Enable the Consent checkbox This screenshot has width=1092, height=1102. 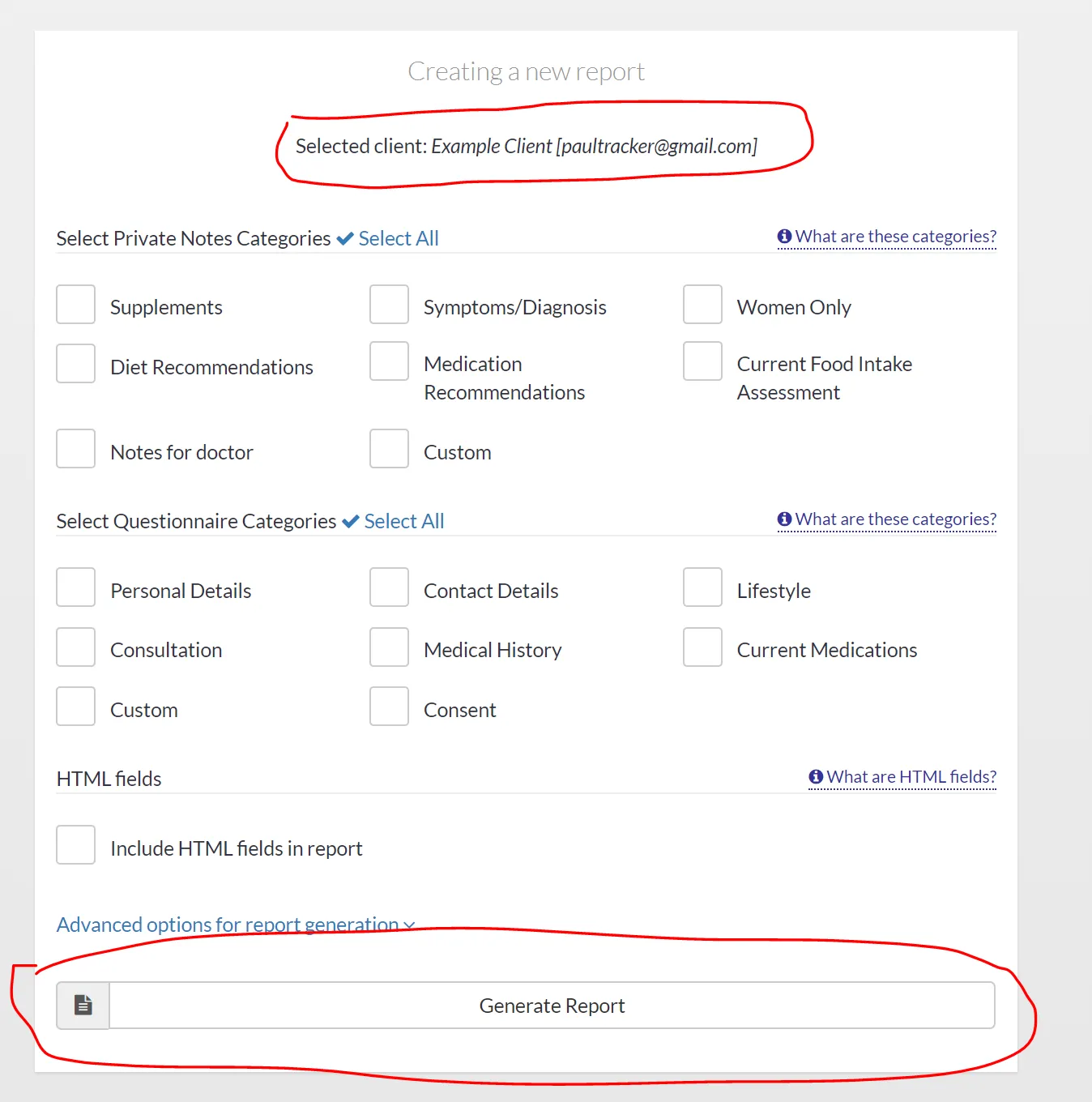click(x=390, y=707)
